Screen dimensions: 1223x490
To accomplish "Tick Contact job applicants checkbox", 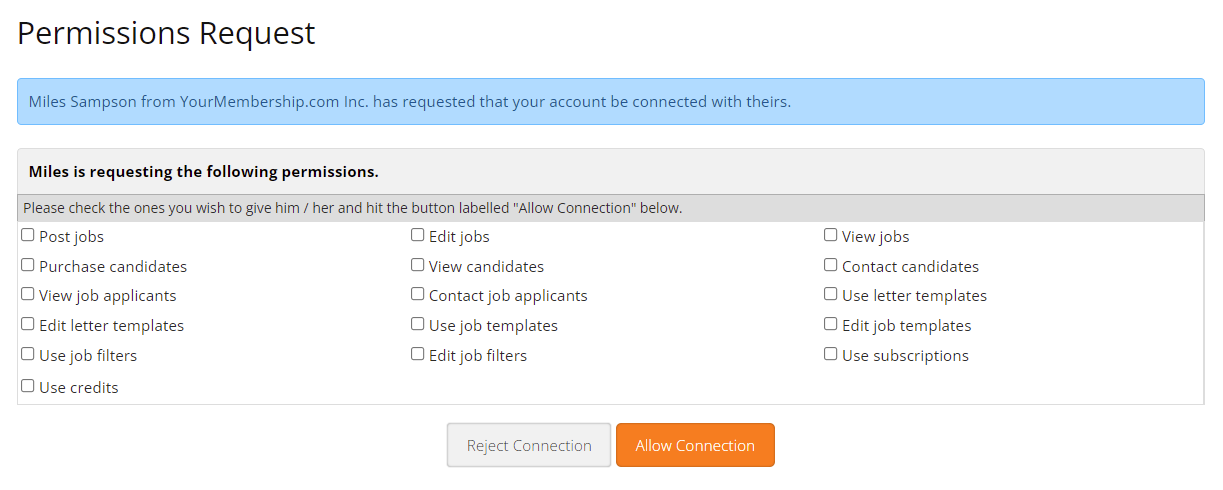I will pos(418,295).
